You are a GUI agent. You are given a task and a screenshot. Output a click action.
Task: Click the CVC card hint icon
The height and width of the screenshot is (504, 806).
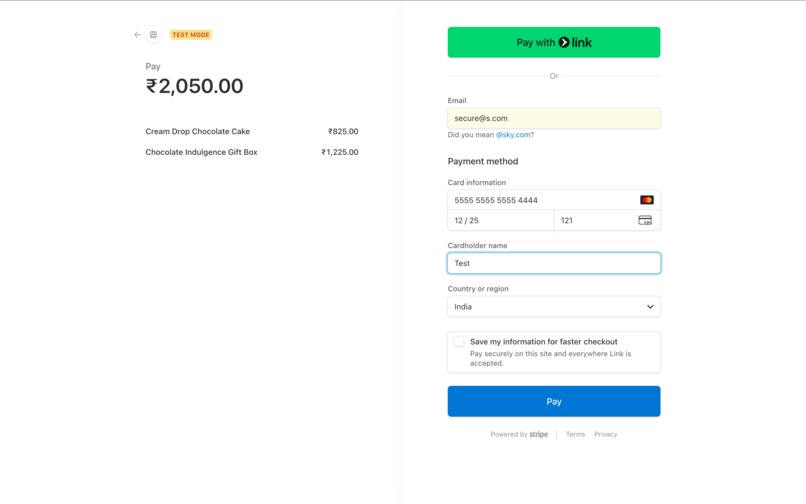[x=645, y=220]
